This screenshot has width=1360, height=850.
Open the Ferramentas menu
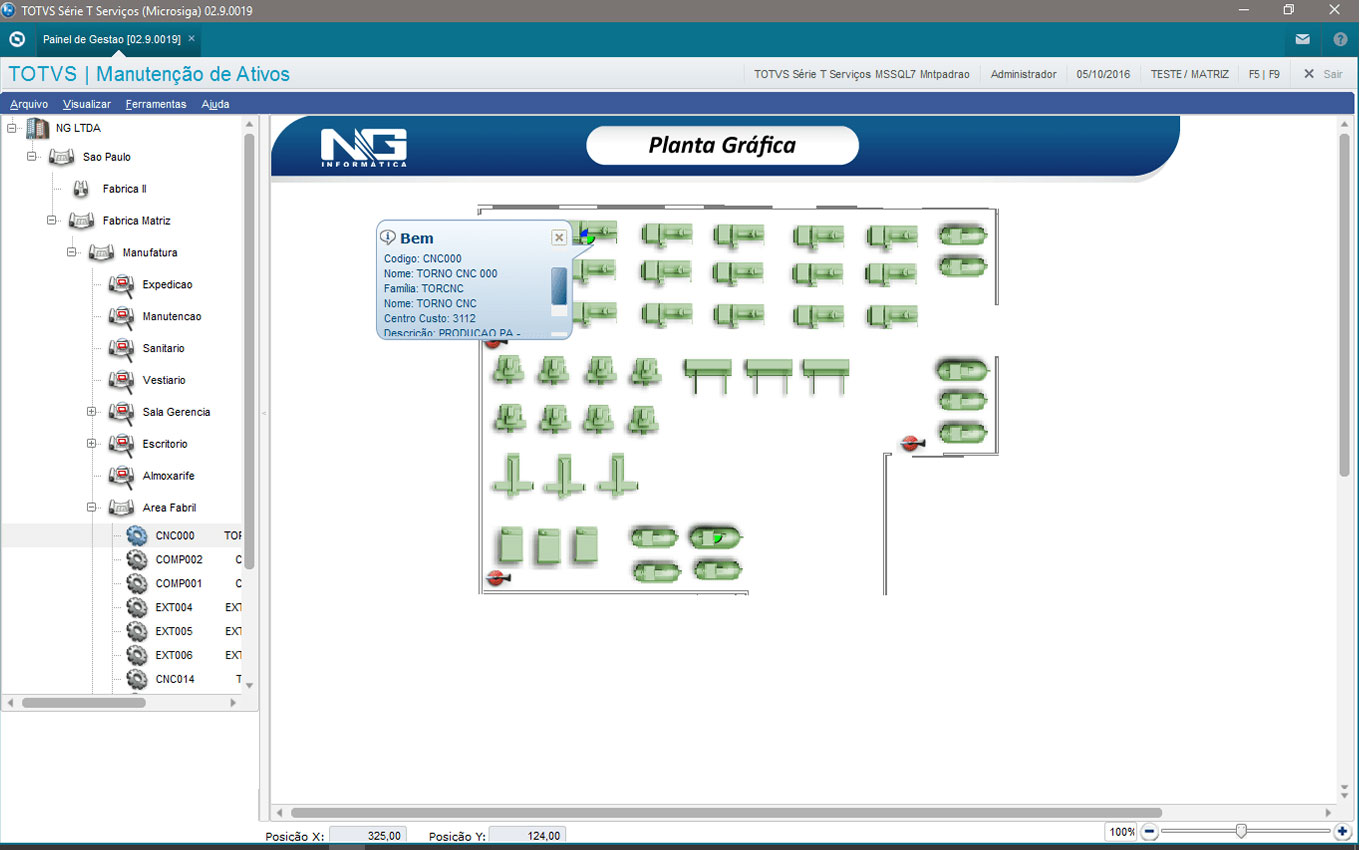coord(156,104)
